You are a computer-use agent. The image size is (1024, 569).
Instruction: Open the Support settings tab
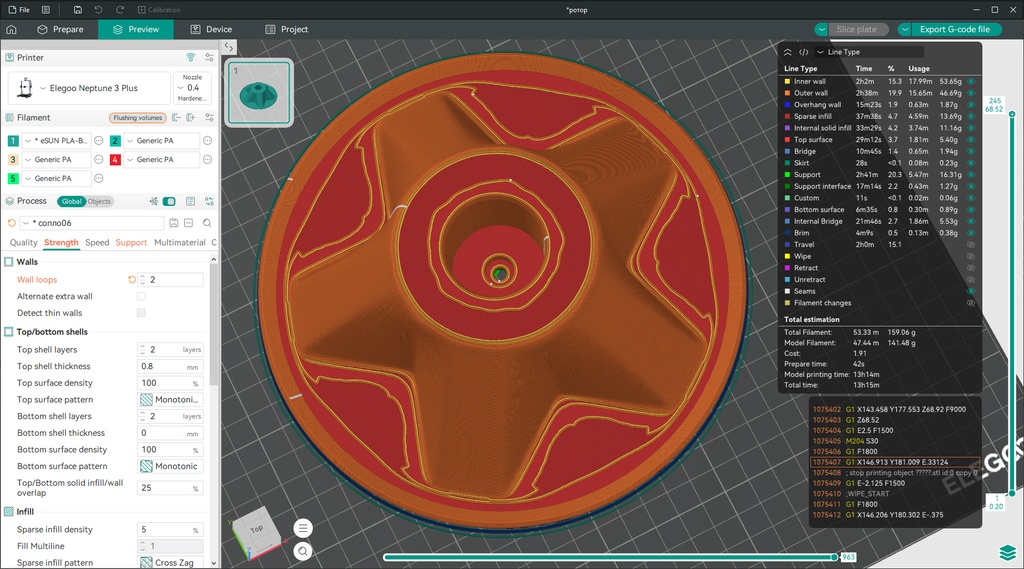tap(131, 242)
